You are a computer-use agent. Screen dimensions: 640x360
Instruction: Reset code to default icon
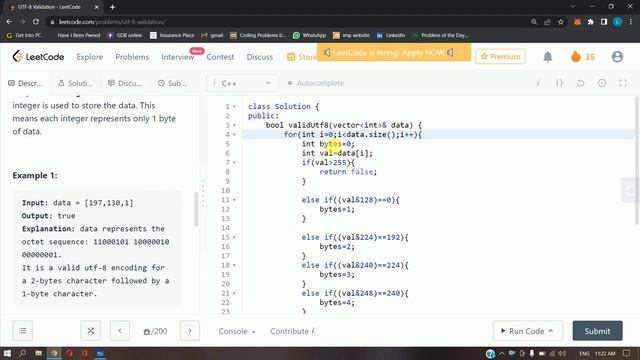pos(580,83)
